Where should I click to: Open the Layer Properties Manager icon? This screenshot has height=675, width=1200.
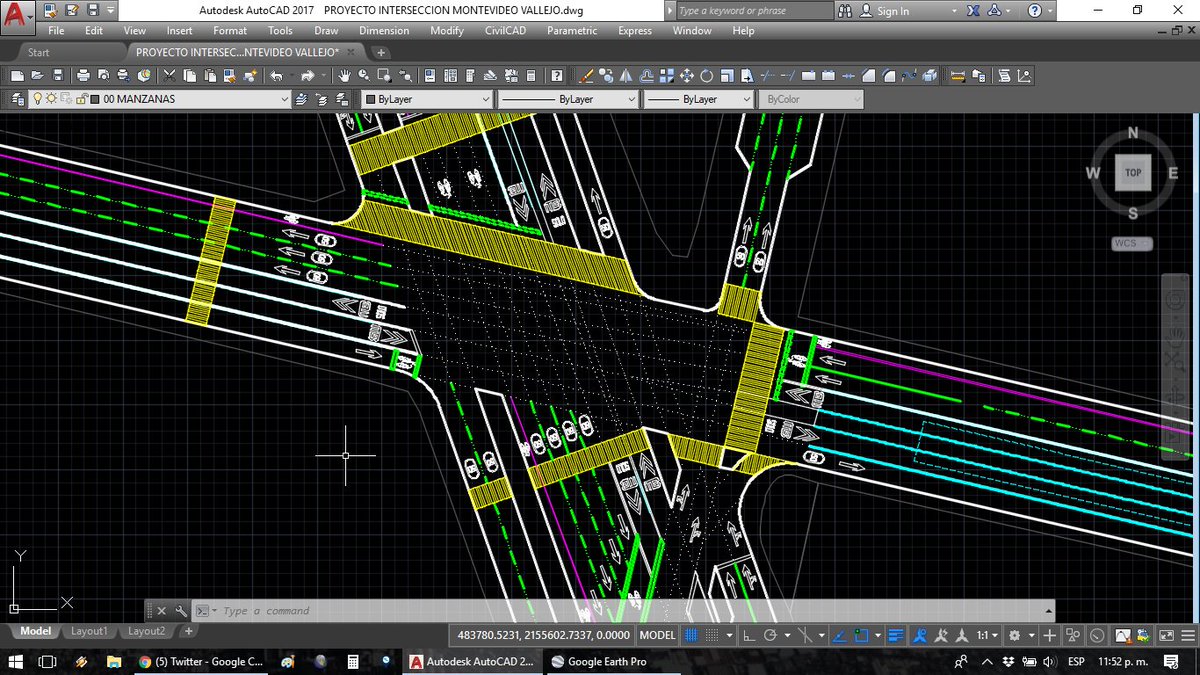17,99
